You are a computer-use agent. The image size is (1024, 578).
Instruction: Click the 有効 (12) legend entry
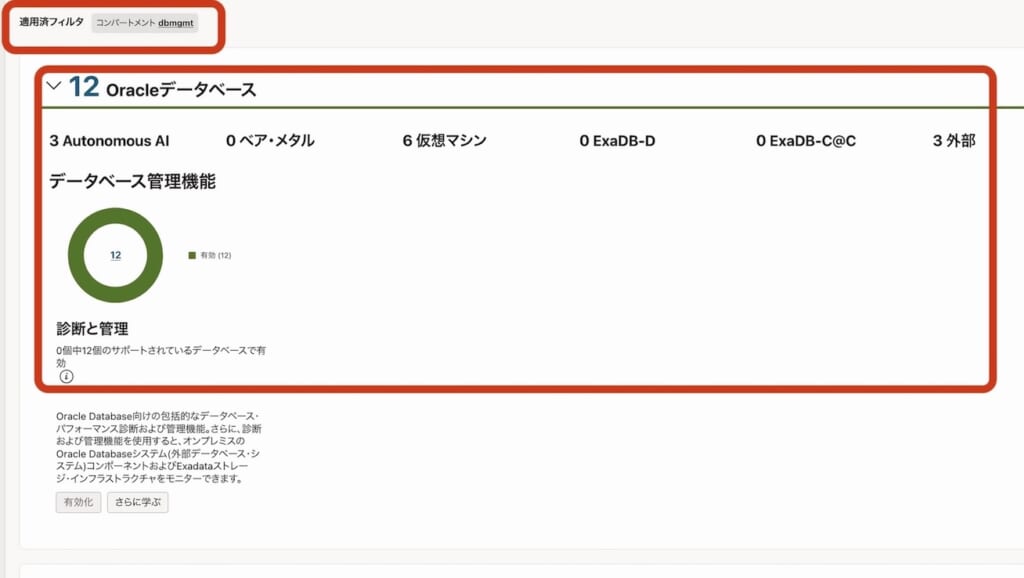[210, 255]
